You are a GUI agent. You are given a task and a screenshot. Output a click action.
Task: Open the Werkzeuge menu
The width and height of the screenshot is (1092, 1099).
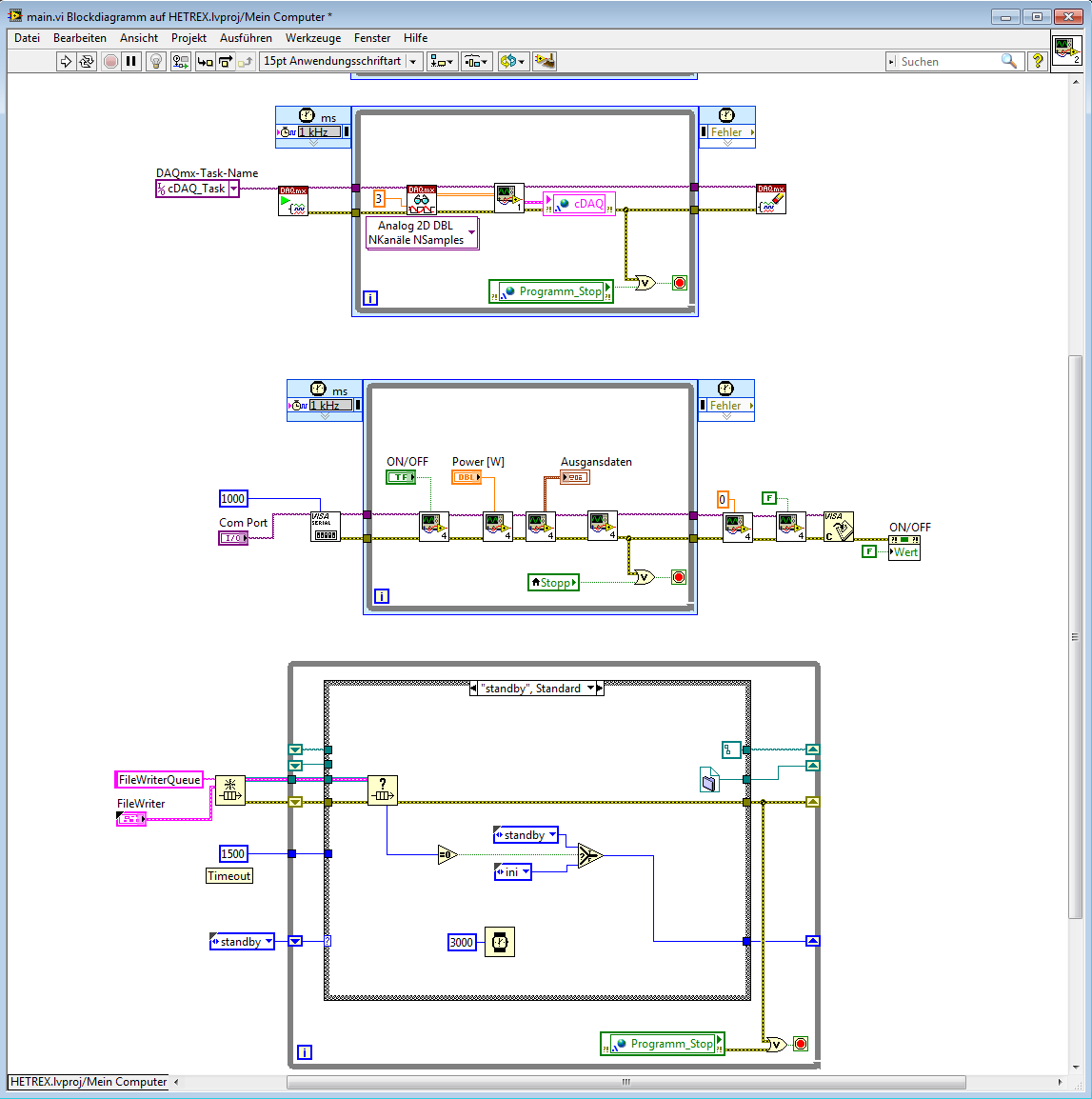coord(313,38)
